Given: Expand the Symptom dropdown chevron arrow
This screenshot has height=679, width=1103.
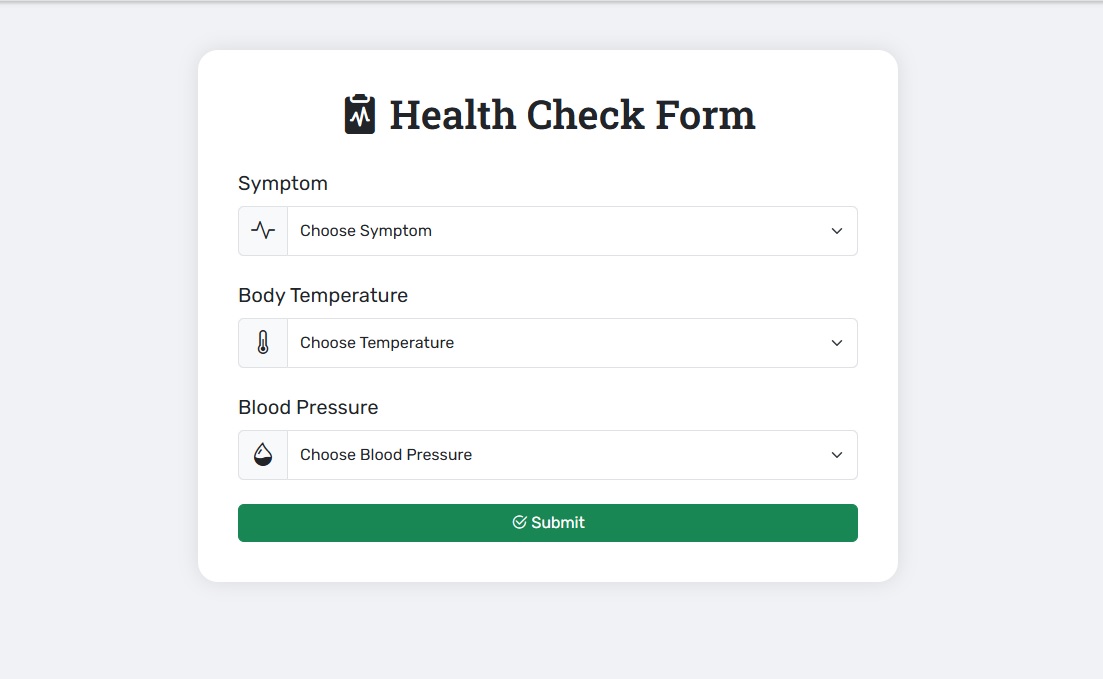Looking at the screenshot, I should 836,231.
